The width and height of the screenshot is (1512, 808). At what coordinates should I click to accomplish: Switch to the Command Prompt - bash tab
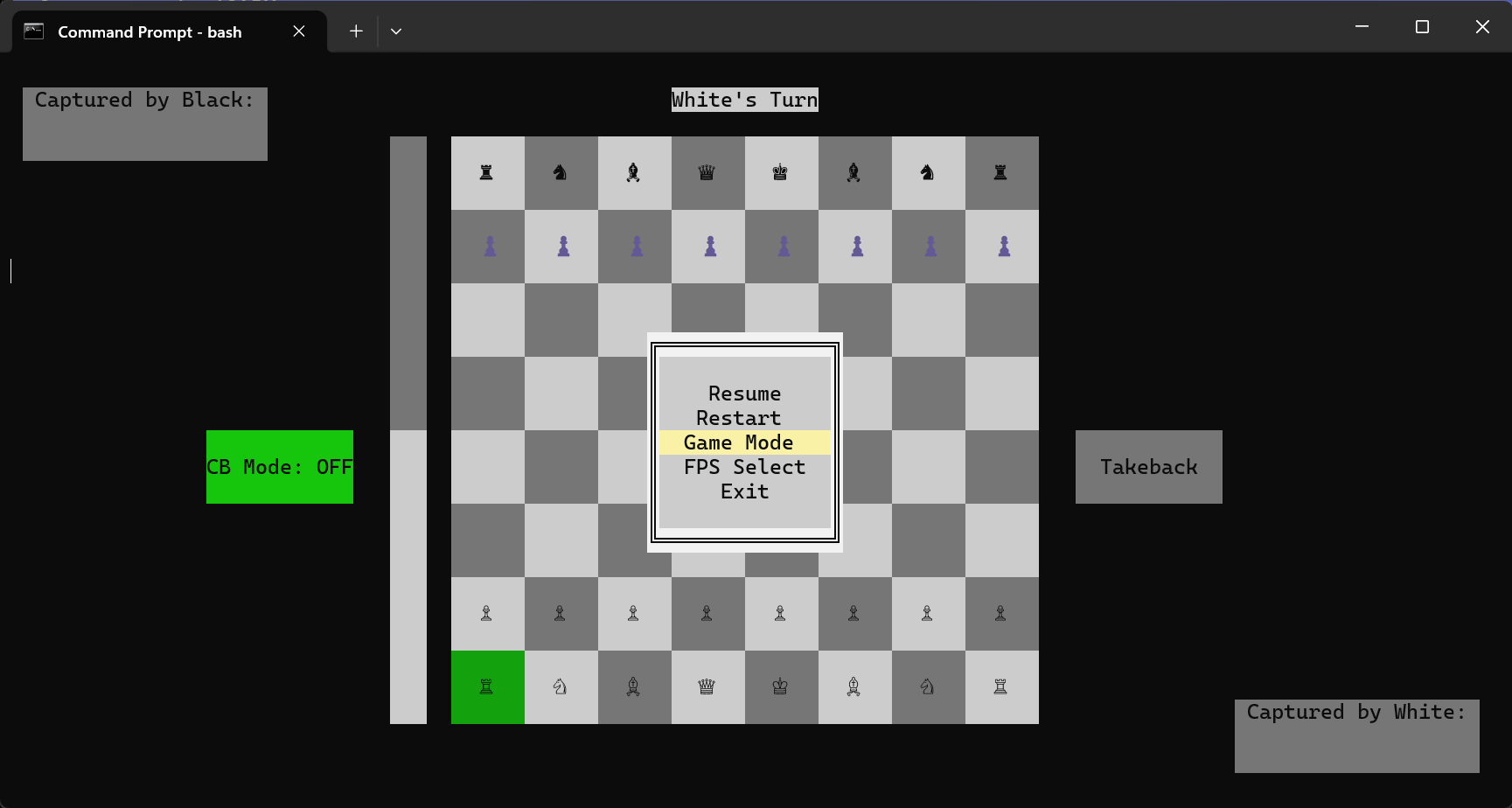pyautogui.click(x=149, y=31)
